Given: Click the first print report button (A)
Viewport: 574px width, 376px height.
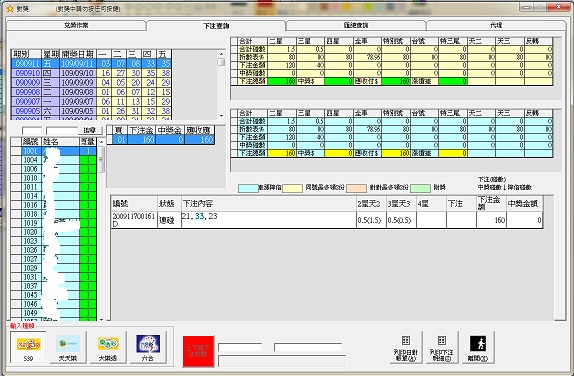Looking at the screenshot, I should pyautogui.click(x=406, y=347).
